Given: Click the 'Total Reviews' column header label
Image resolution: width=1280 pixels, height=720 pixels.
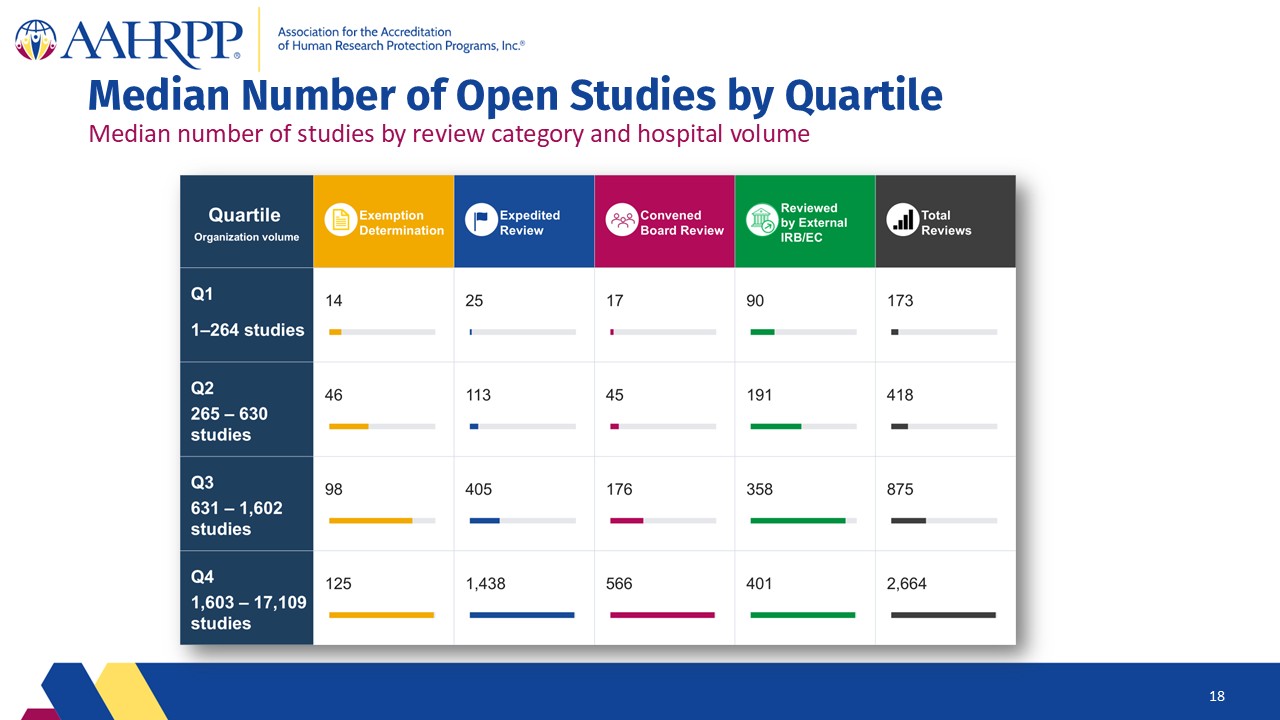Looking at the screenshot, I should [946, 222].
